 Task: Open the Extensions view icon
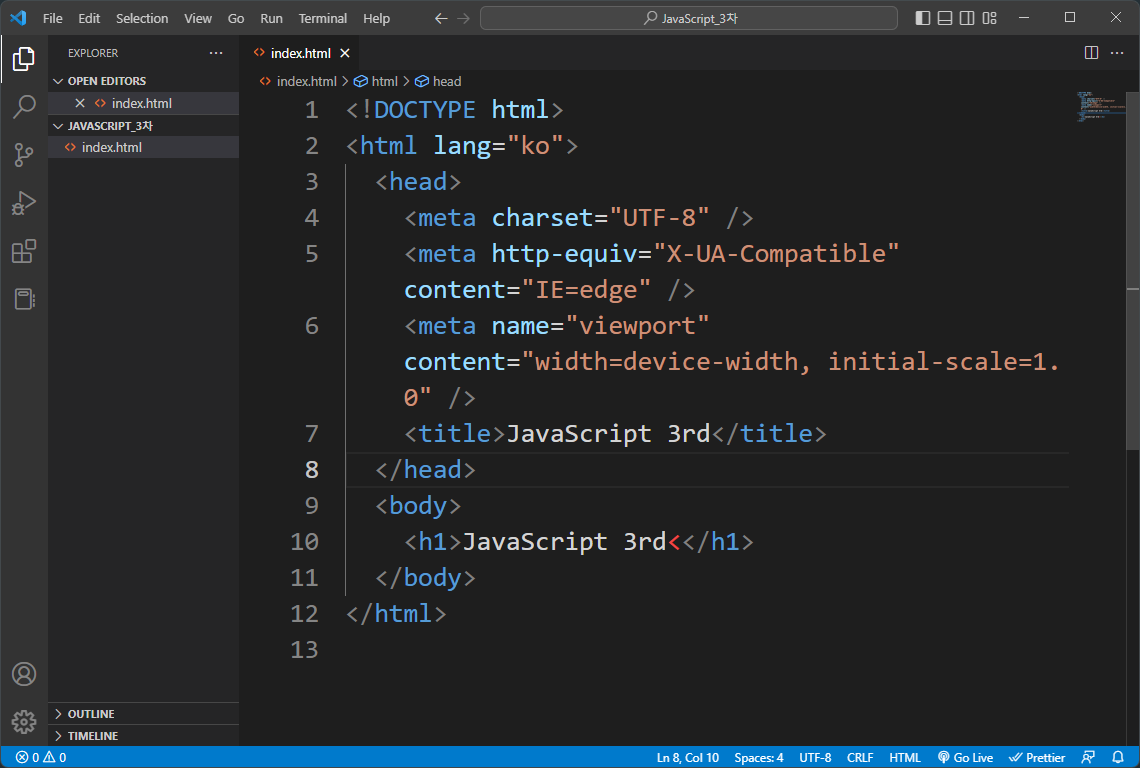pyautogui.click(x=24, y=251)
